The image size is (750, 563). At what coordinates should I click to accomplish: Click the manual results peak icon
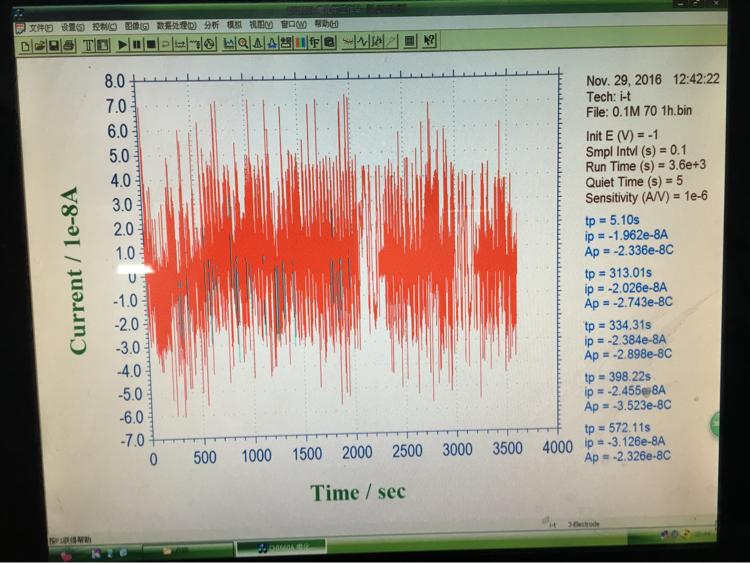click(257, 44)
